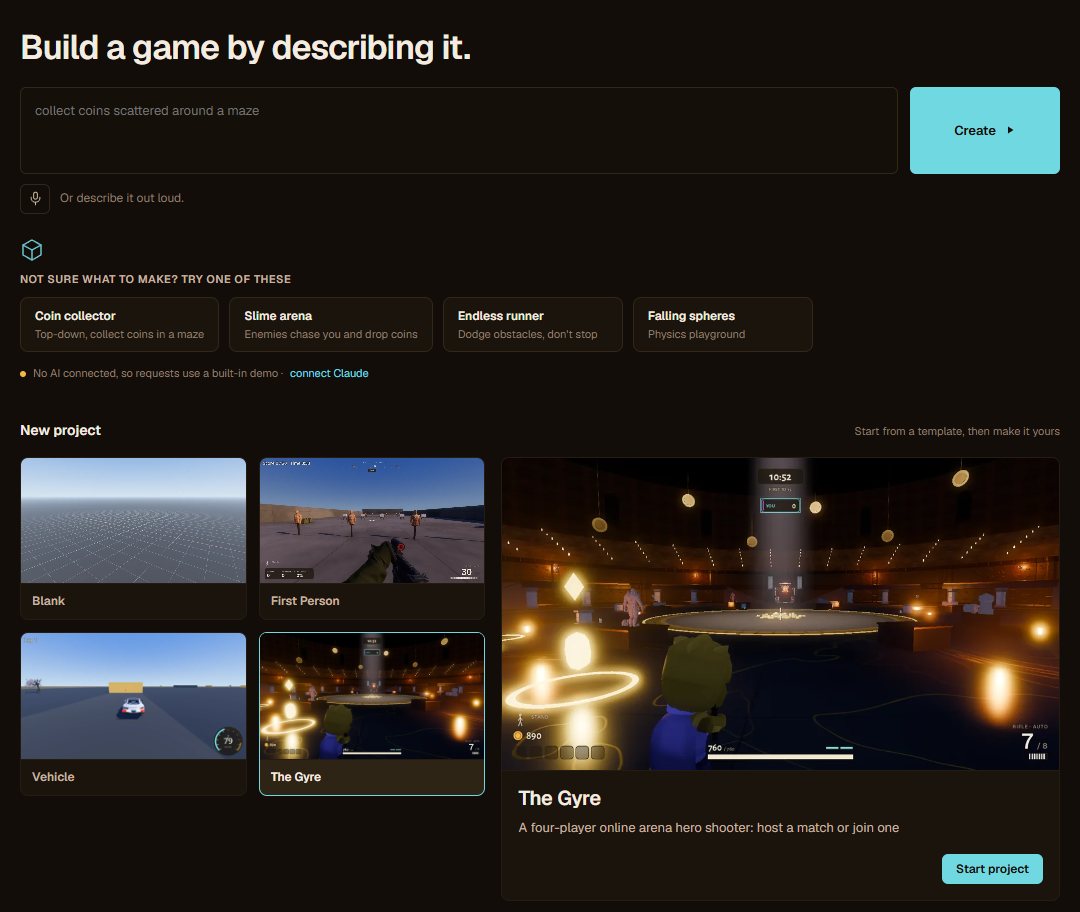Select the First Person template thumbnail
1080x912 pixels.
(x=372, y=521)
